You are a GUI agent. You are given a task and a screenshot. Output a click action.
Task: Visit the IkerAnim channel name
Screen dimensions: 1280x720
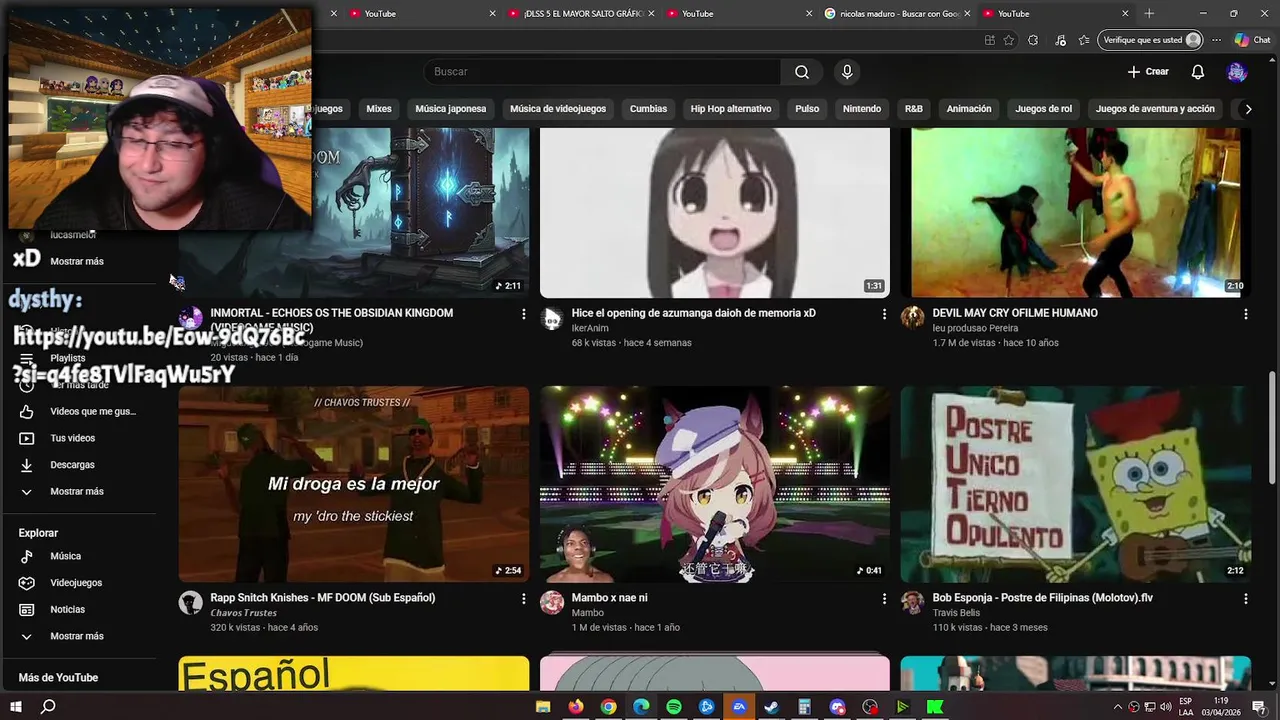(x=590, y=328)
